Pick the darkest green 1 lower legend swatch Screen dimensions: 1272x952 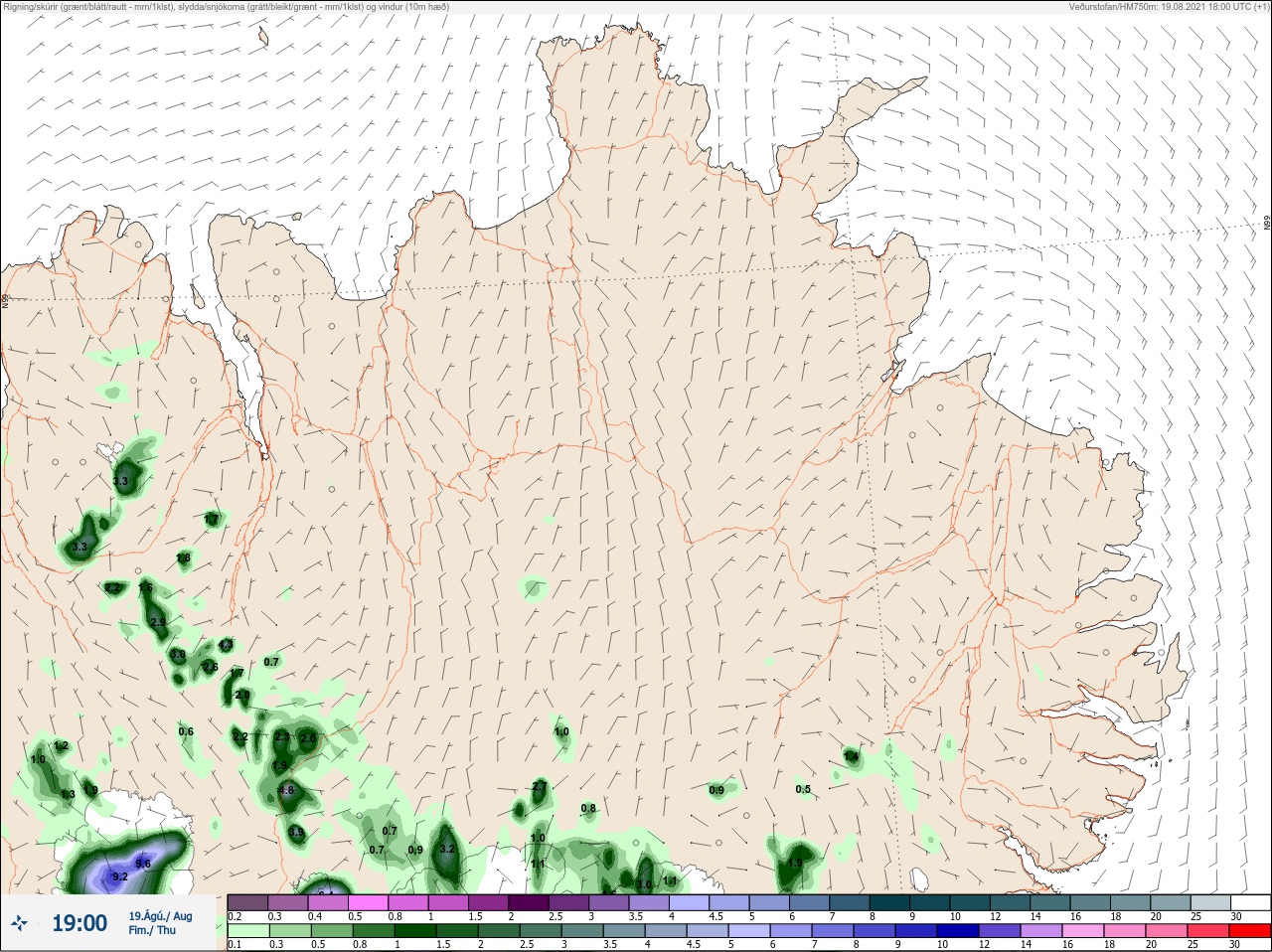[415, 930]
